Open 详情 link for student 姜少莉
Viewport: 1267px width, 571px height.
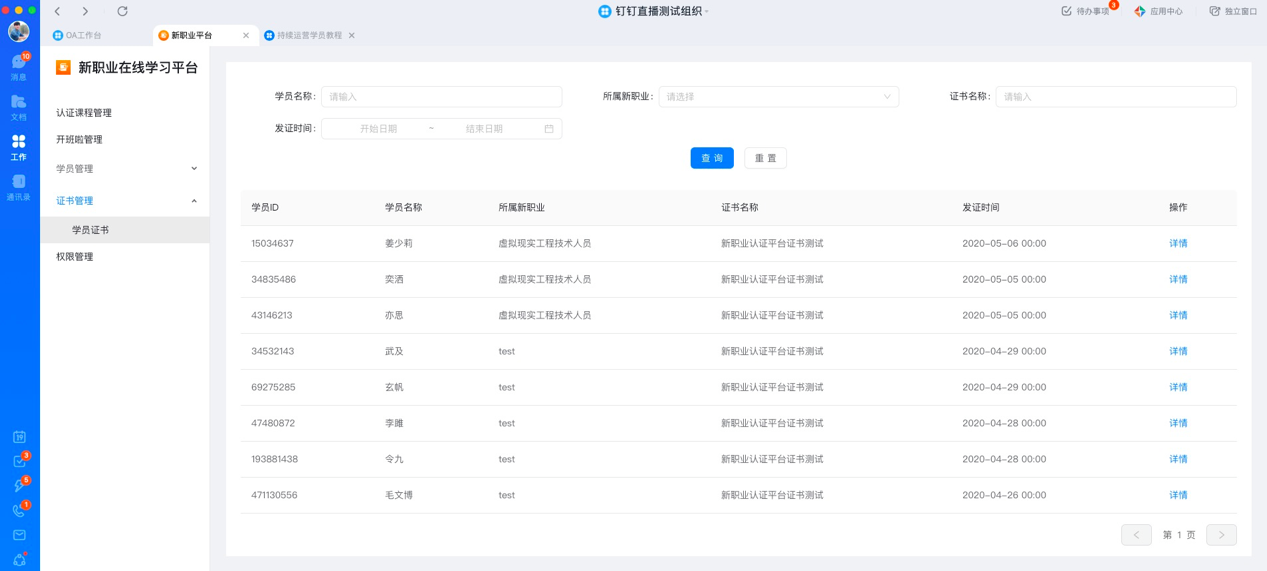[x=1178, y=243]
